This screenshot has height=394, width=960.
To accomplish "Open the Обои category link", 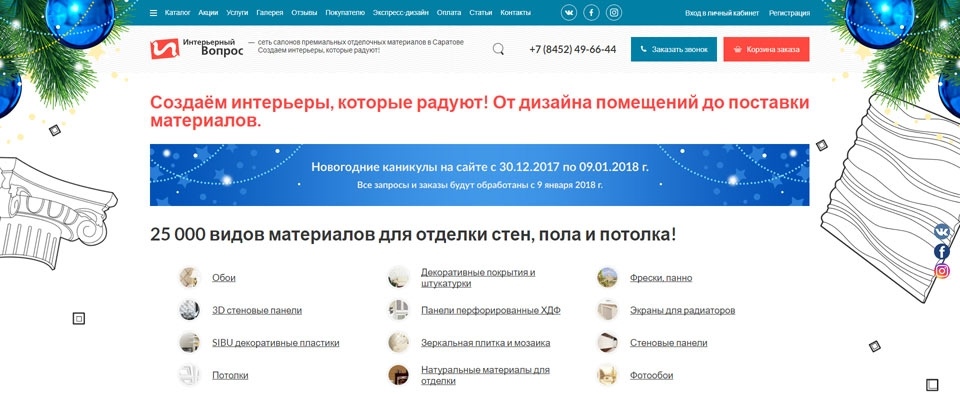I will (x=224, y=278).
